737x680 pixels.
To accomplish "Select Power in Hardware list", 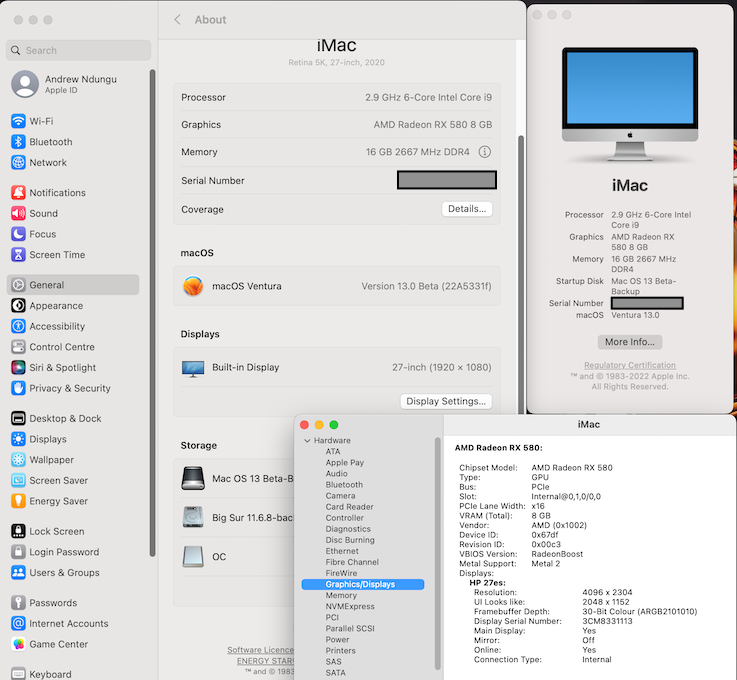I will point(337,640).
